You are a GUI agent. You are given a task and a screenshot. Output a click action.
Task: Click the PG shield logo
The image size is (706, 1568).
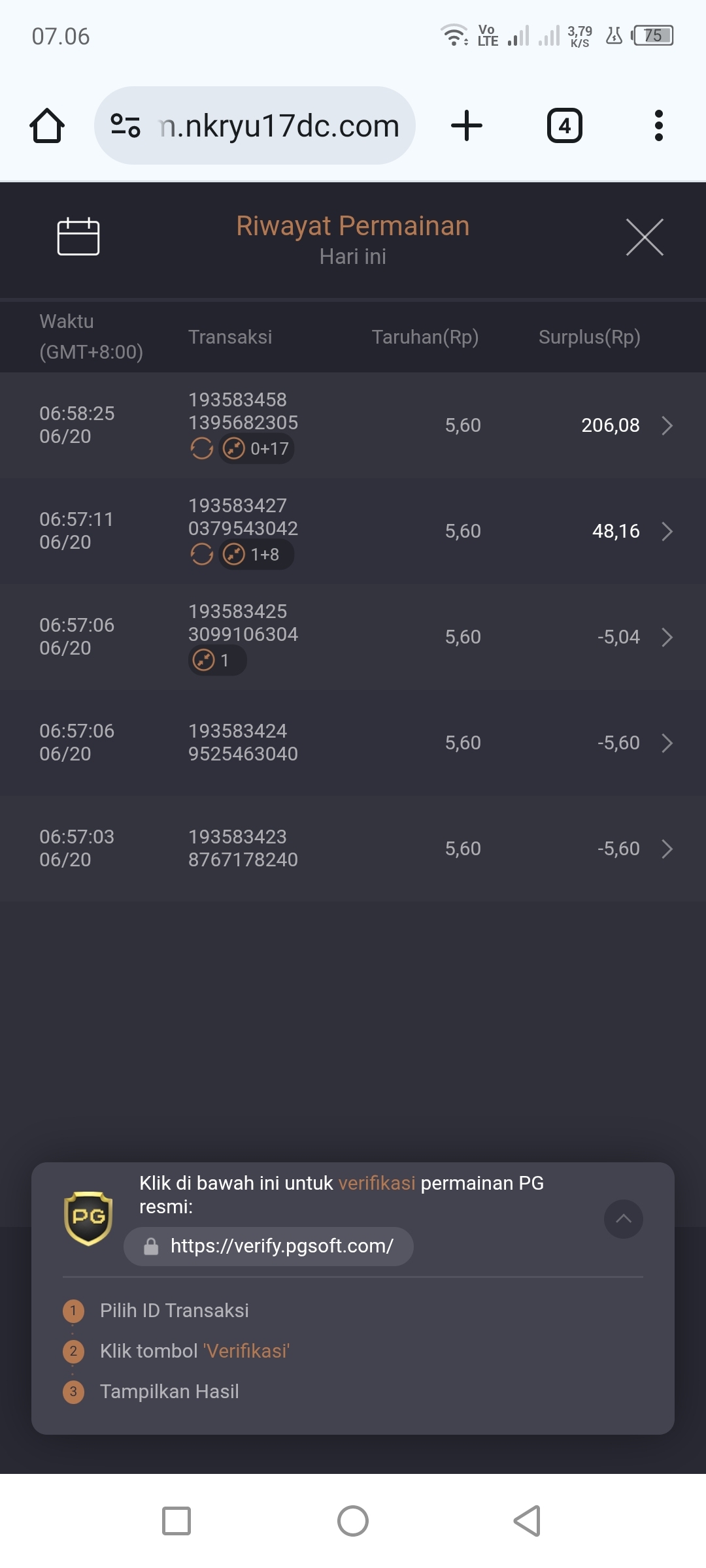pos(88,1218)
